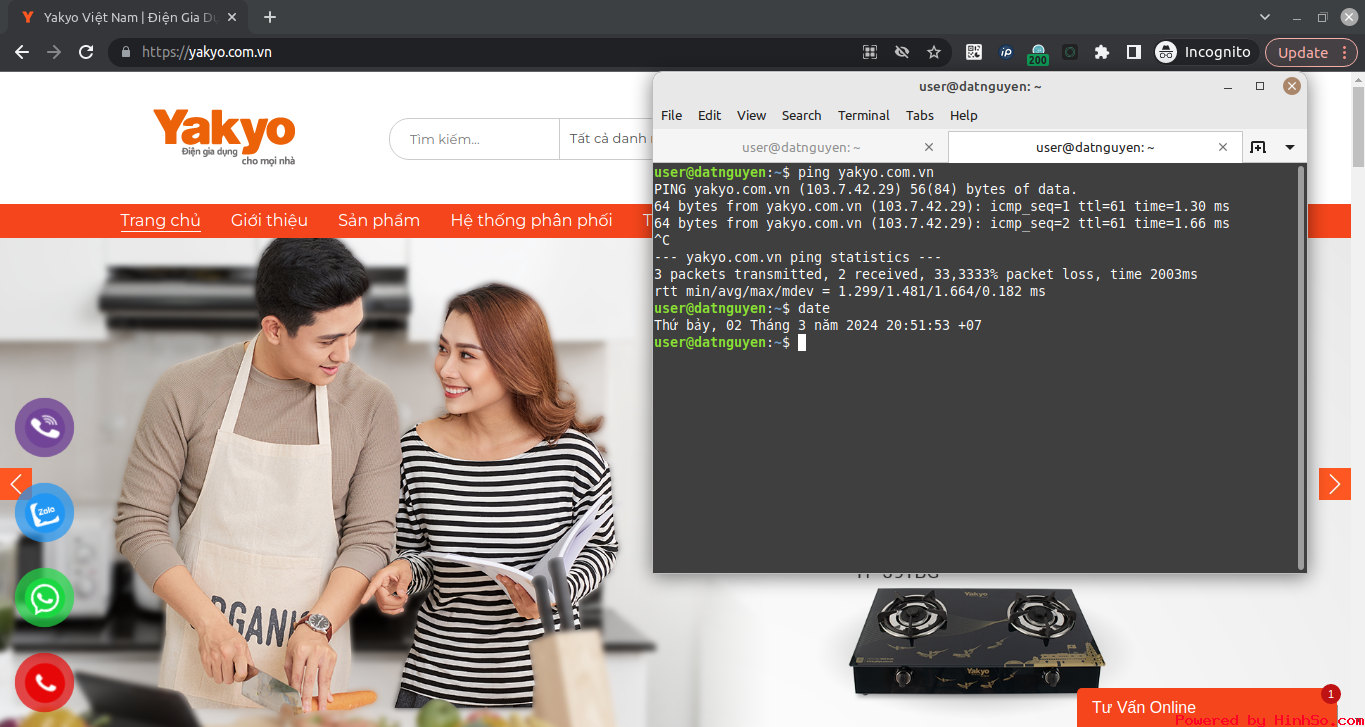
Task: Open the terminal Tabs menu
Action: click(920, 115)
